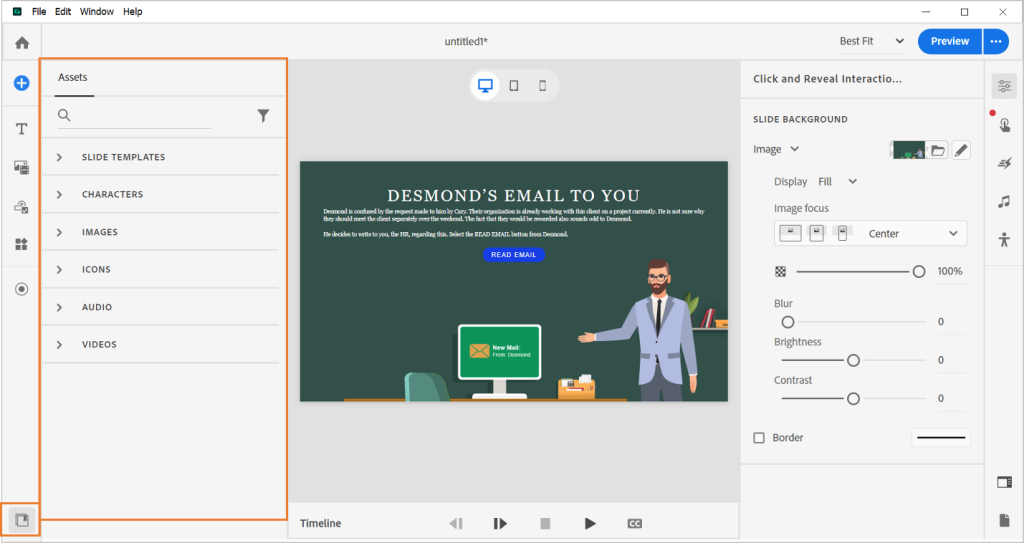The width and height of the screenshot is (1024, 543).
Task: Click the slide background image thumbnail
Action: pyautogui.click(x=908, y=150)
